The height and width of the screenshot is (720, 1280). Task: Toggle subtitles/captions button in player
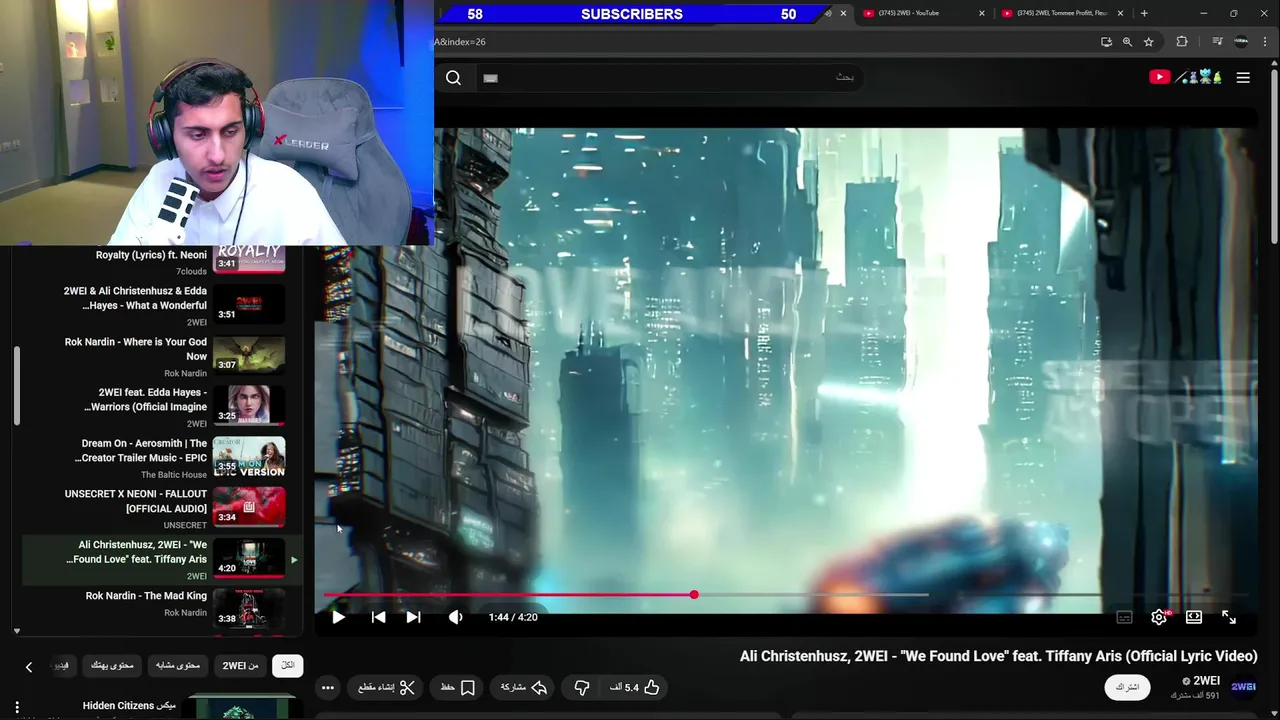[1124, 617]
